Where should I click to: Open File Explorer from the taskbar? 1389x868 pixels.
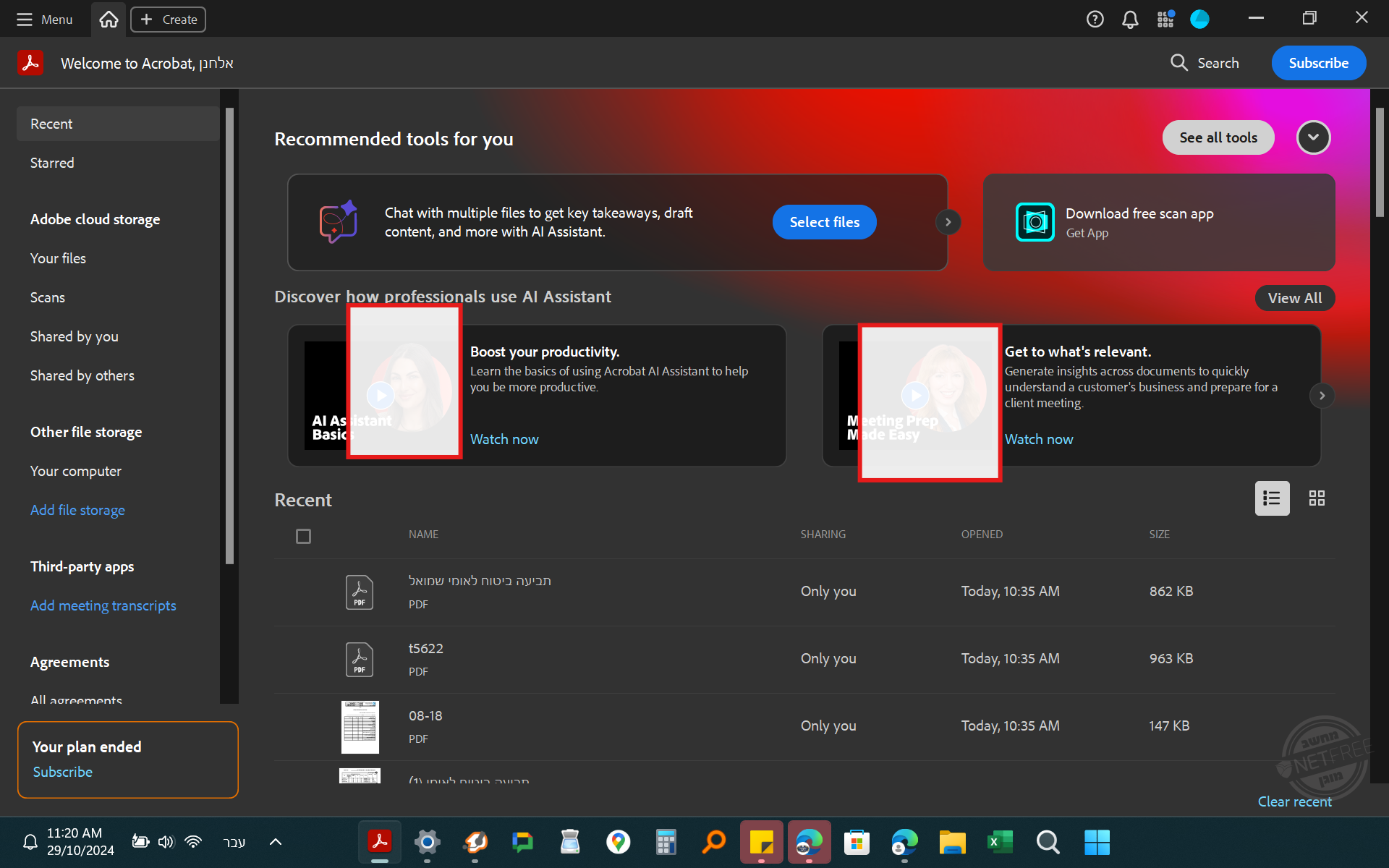(952, 842)
